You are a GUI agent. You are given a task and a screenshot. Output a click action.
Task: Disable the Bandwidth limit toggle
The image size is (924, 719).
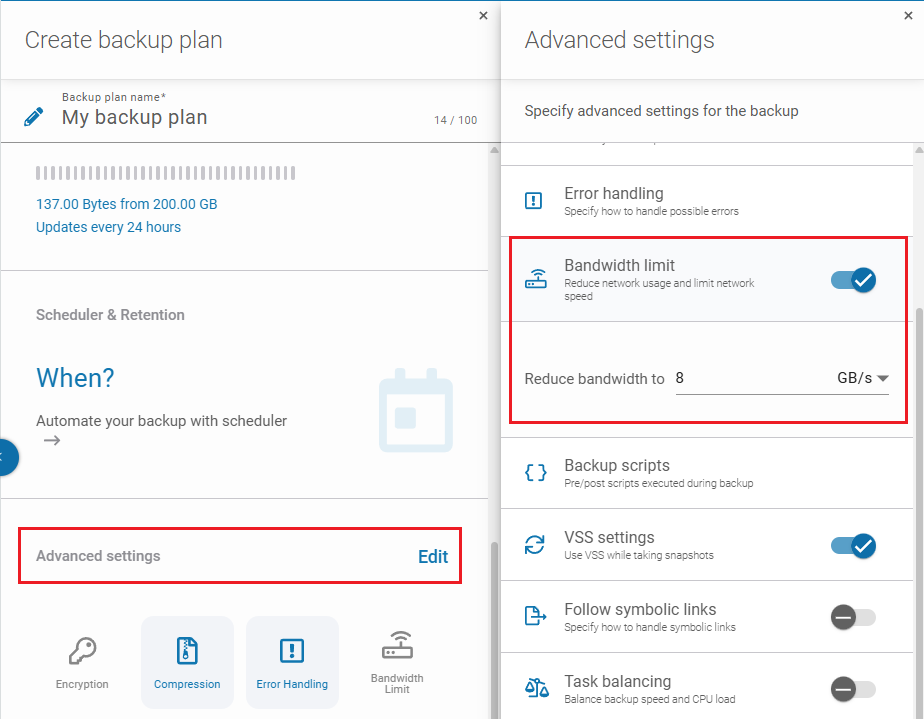coord(853,280)
